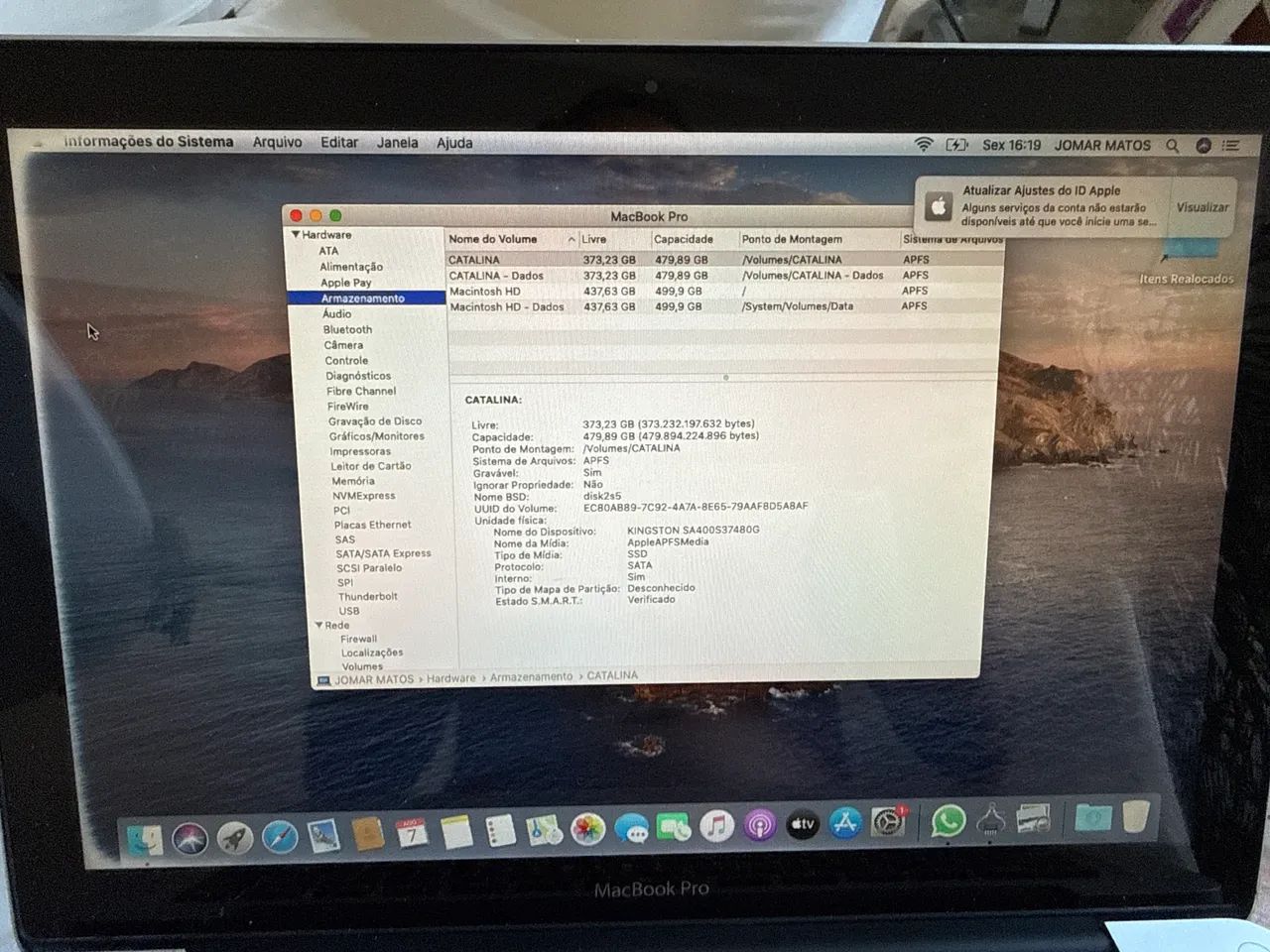This screenshot has height=952, width=1270.
Task: Open System Preferences gear in Dock
Action: click(888, 822)
